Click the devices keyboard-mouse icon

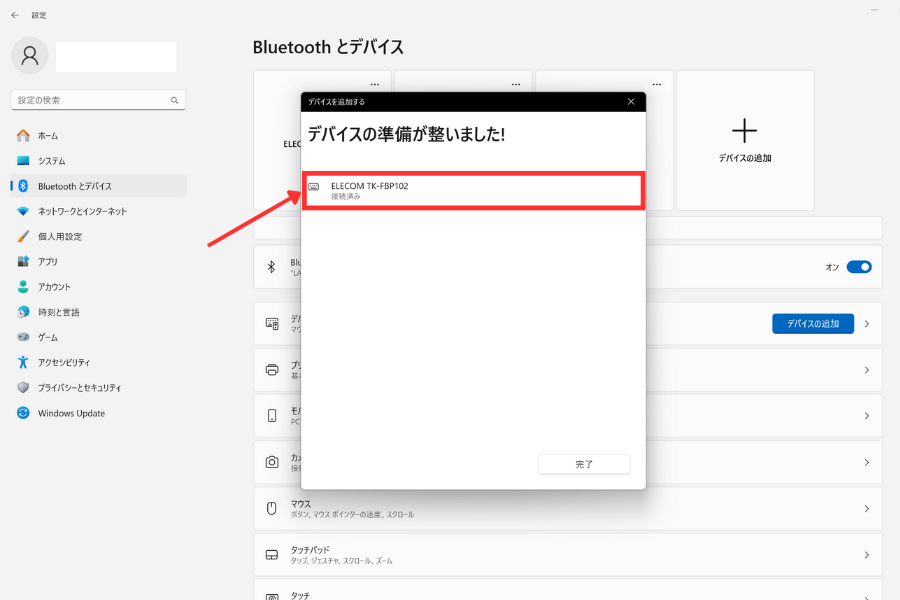coord(272,324)
